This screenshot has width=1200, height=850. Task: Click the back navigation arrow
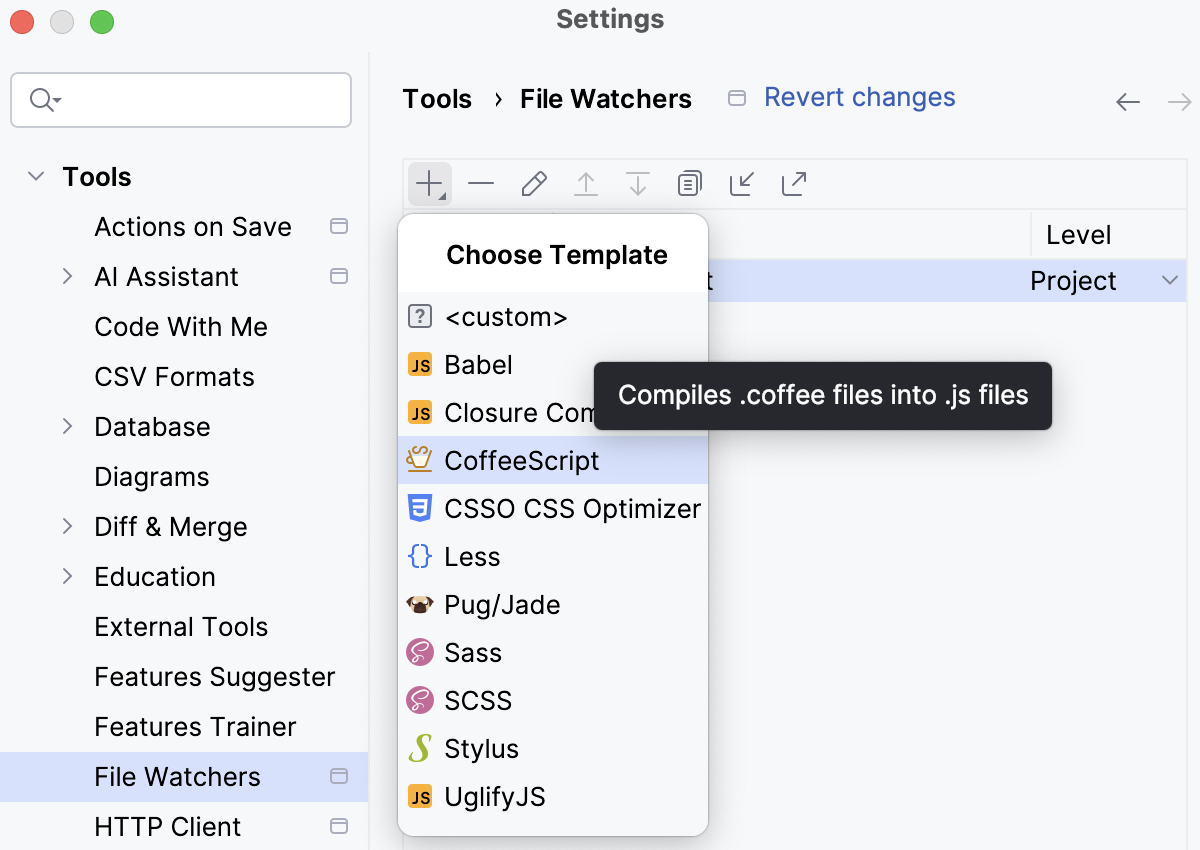[1127, 101]
